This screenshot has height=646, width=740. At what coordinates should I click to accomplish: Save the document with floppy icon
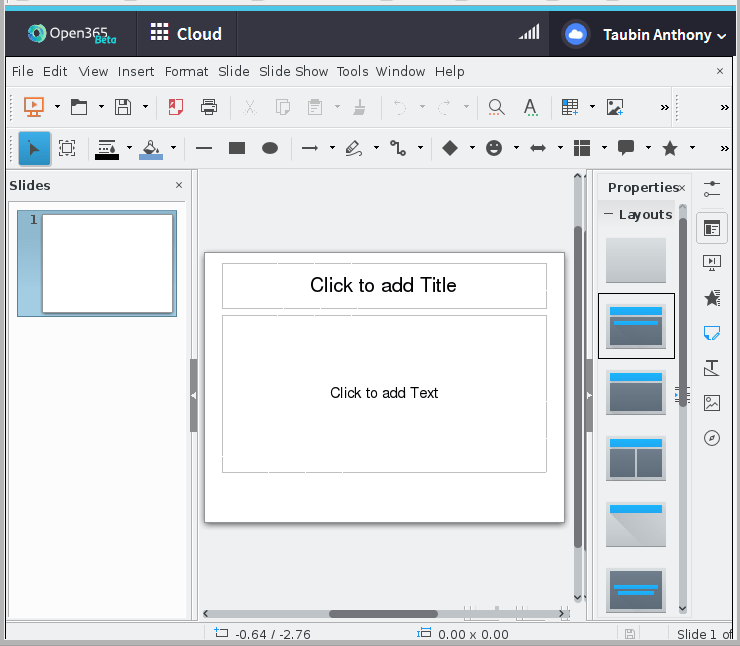[x=123, y=107]
